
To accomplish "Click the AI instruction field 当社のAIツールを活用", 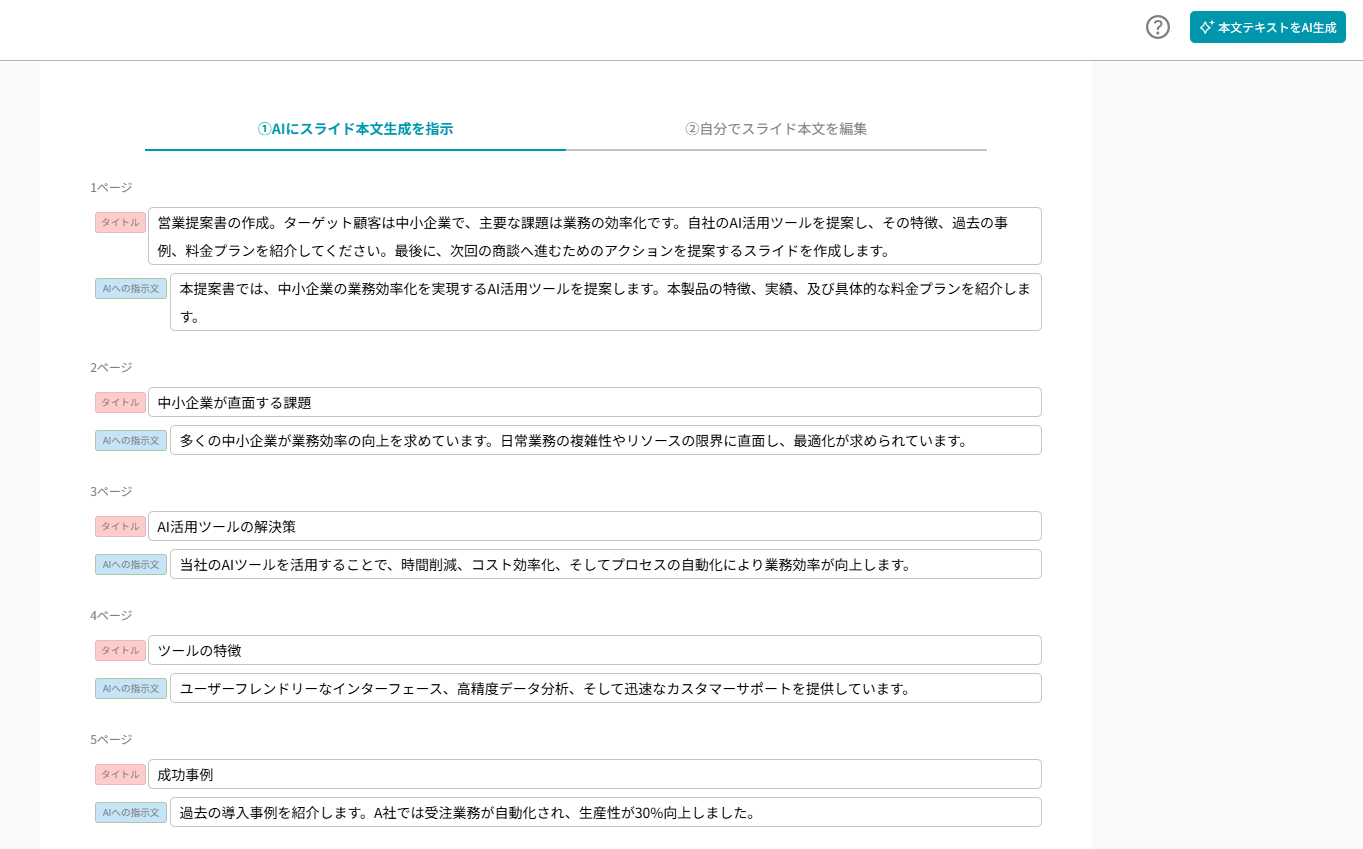I will [x=606, y=564].
